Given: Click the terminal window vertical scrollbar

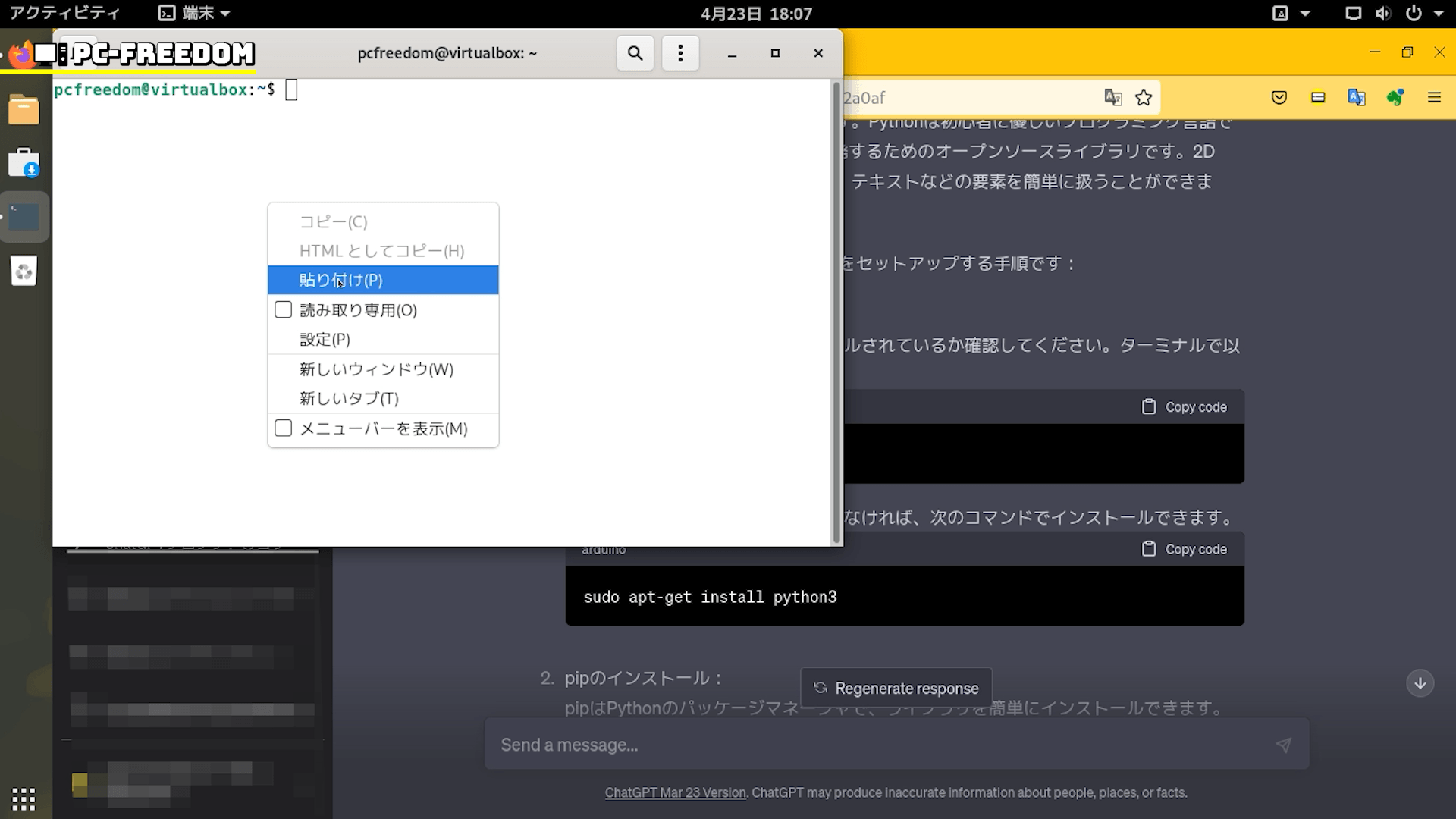Looking at the screenshot, I should [x=836, y=311].
